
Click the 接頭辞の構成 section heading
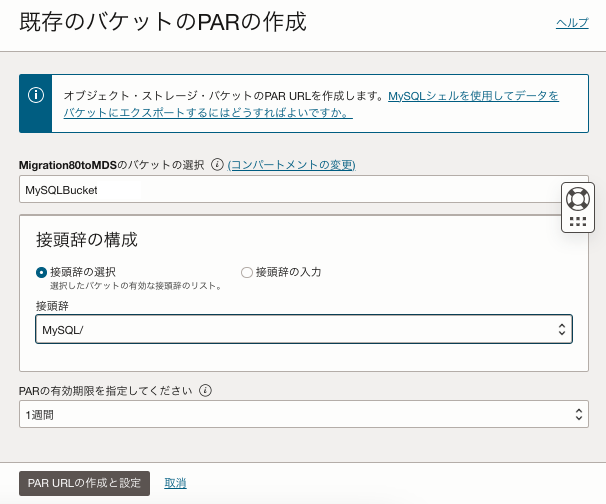coord(86,240)
